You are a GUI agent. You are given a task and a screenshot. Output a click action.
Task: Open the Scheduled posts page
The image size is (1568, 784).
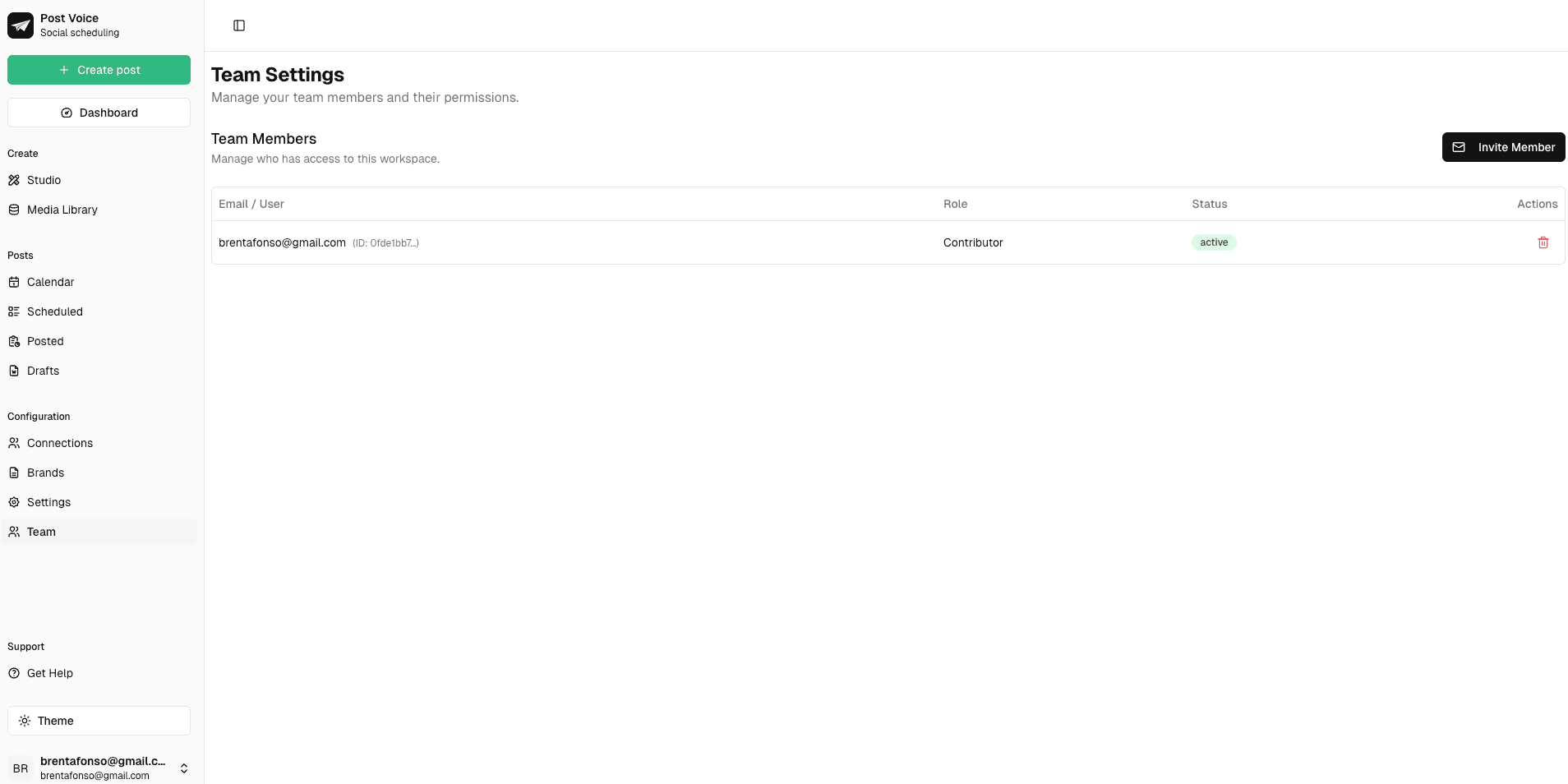[54, 311]
